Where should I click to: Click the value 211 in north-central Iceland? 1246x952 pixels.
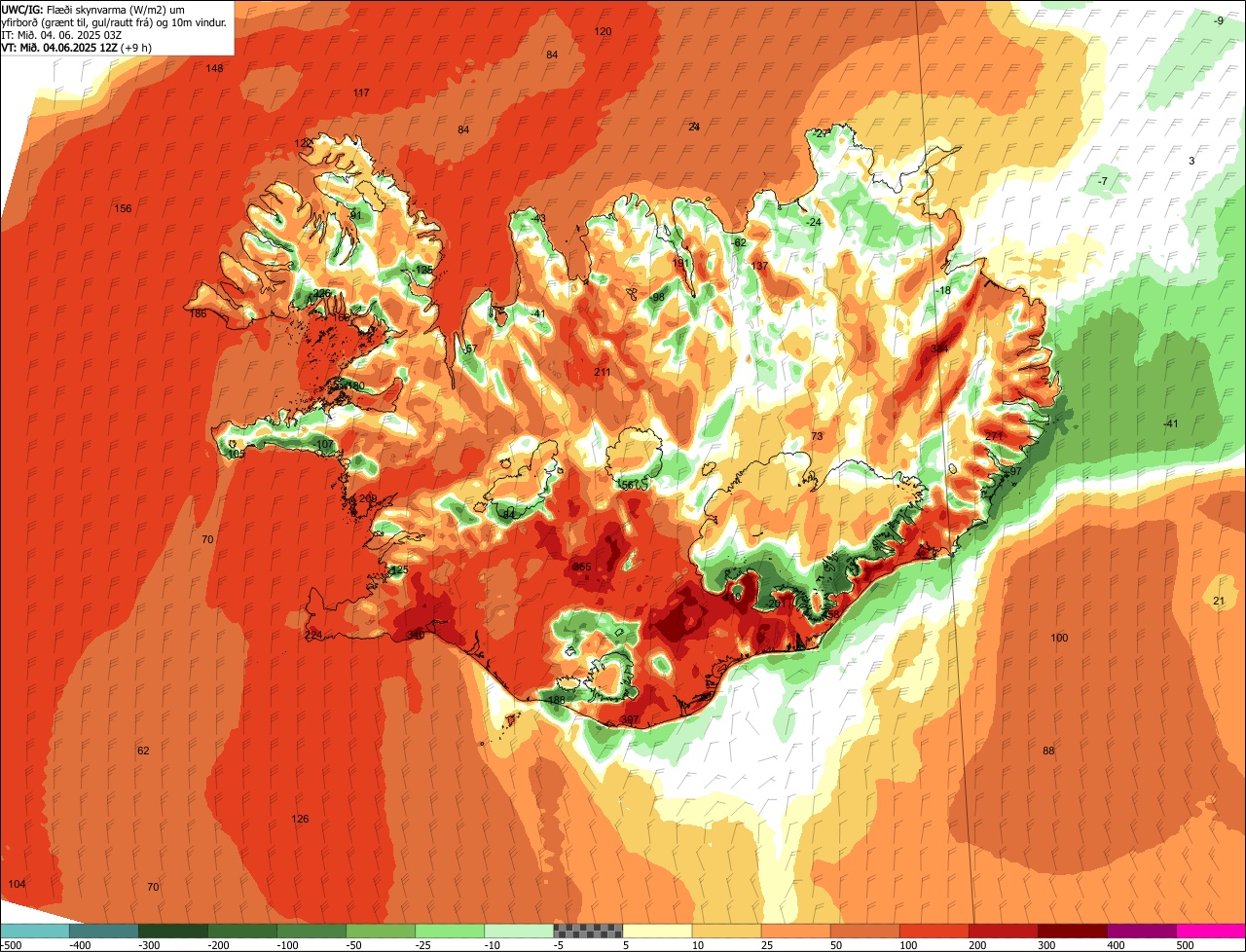(x=603, y=372)
